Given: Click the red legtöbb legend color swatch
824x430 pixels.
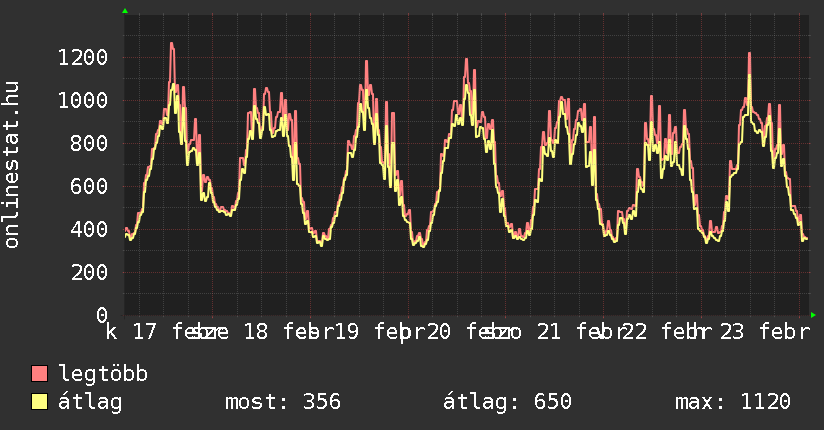Looking at the screenshot, I should (40, 374).
